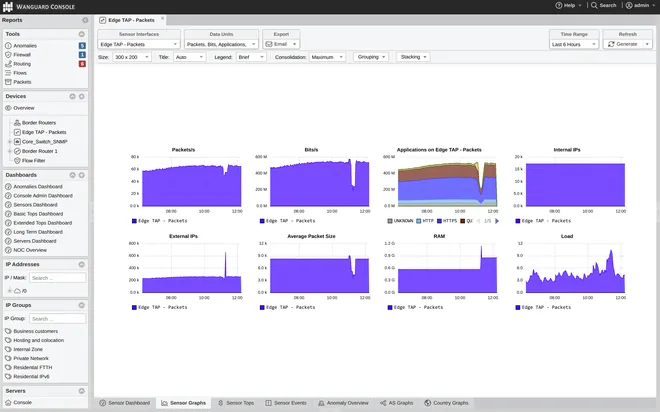Select Border Router 1 device
This screenshot has width=660, height=412.
click(40, 151)
